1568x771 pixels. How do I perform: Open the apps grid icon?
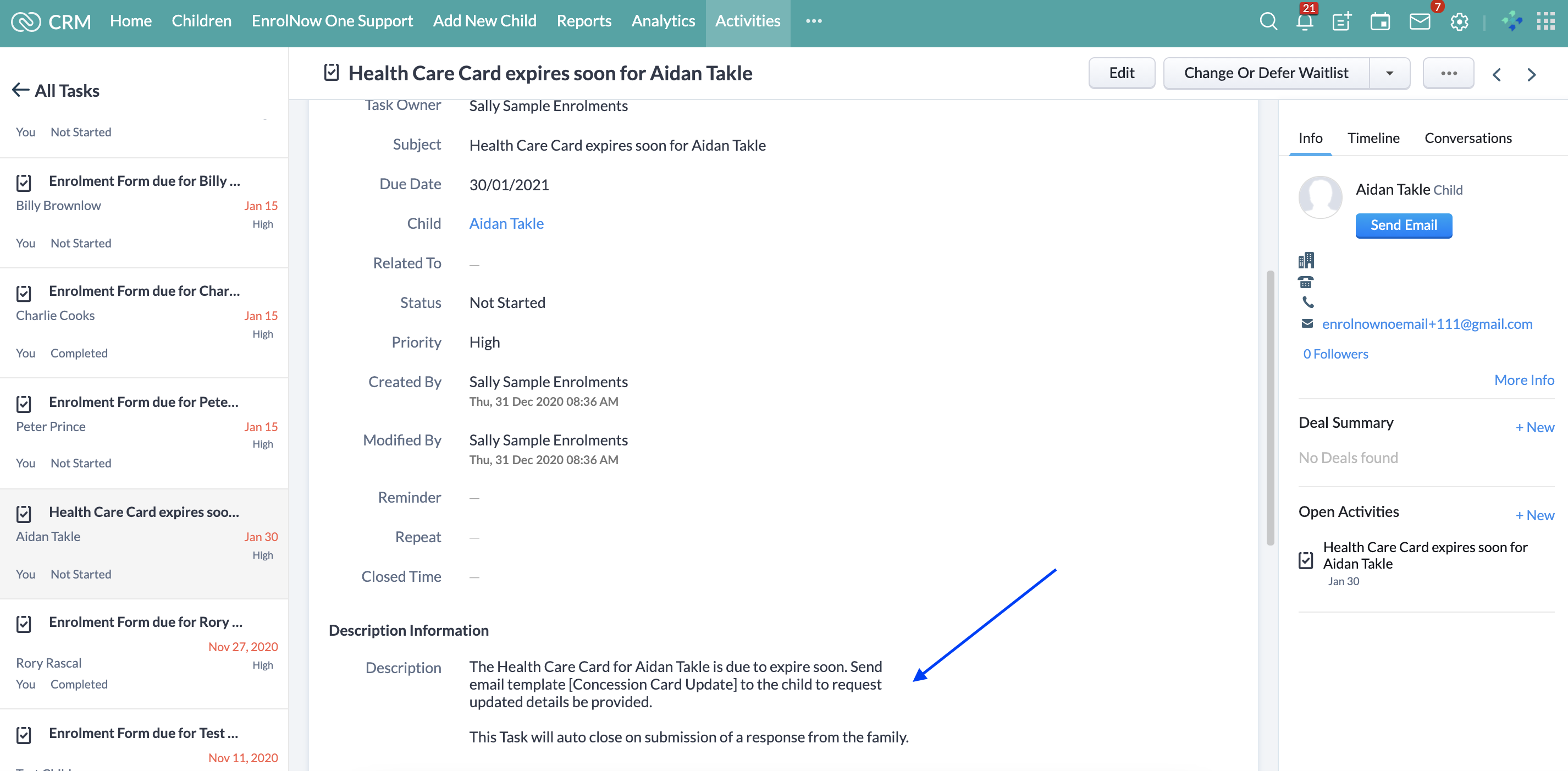(x=1545, y=22)
